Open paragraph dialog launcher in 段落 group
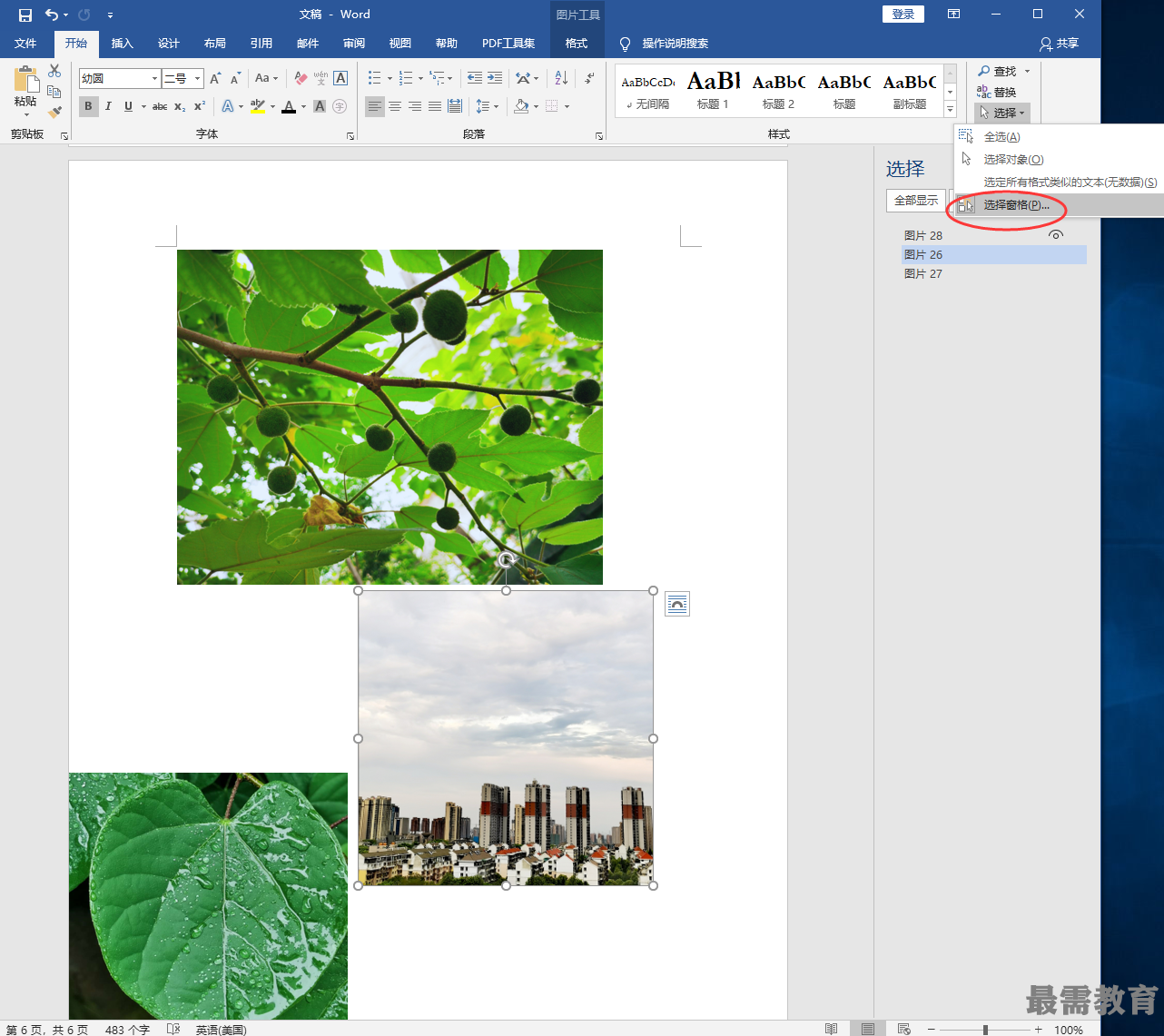Image resolution: width=1164 pixels, height=1036 pixels. tap(598, 136)
